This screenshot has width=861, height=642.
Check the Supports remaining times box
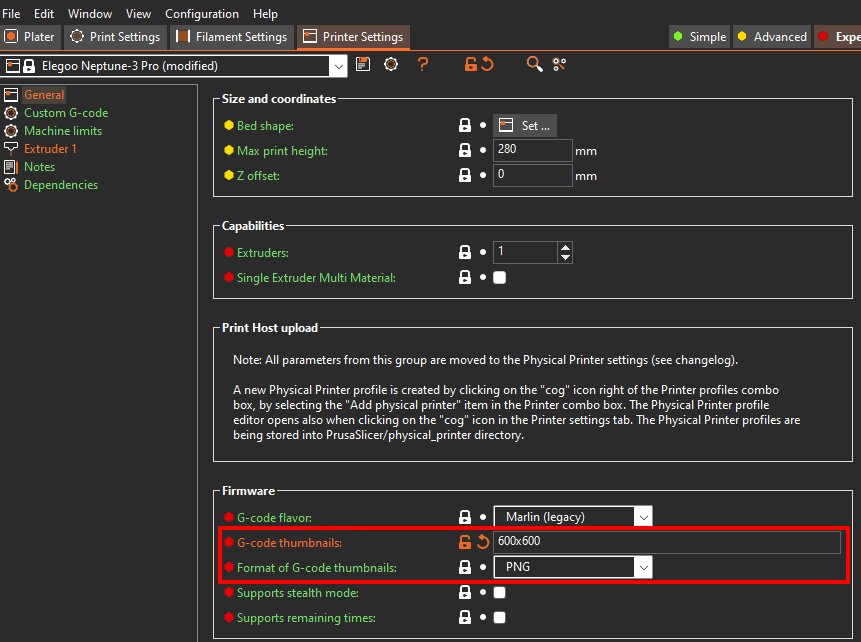tap(500, 618)
